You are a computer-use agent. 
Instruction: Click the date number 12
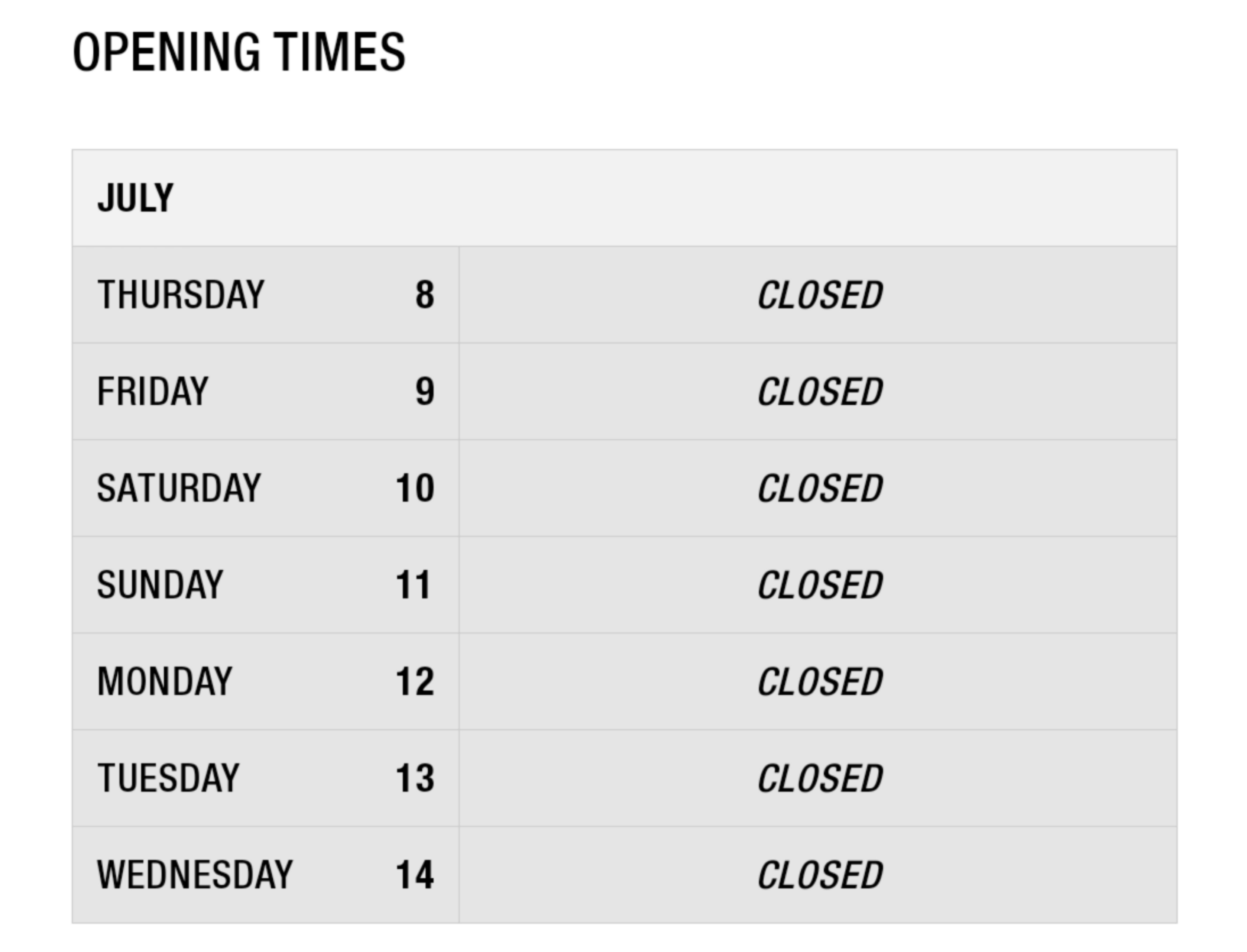415,681
